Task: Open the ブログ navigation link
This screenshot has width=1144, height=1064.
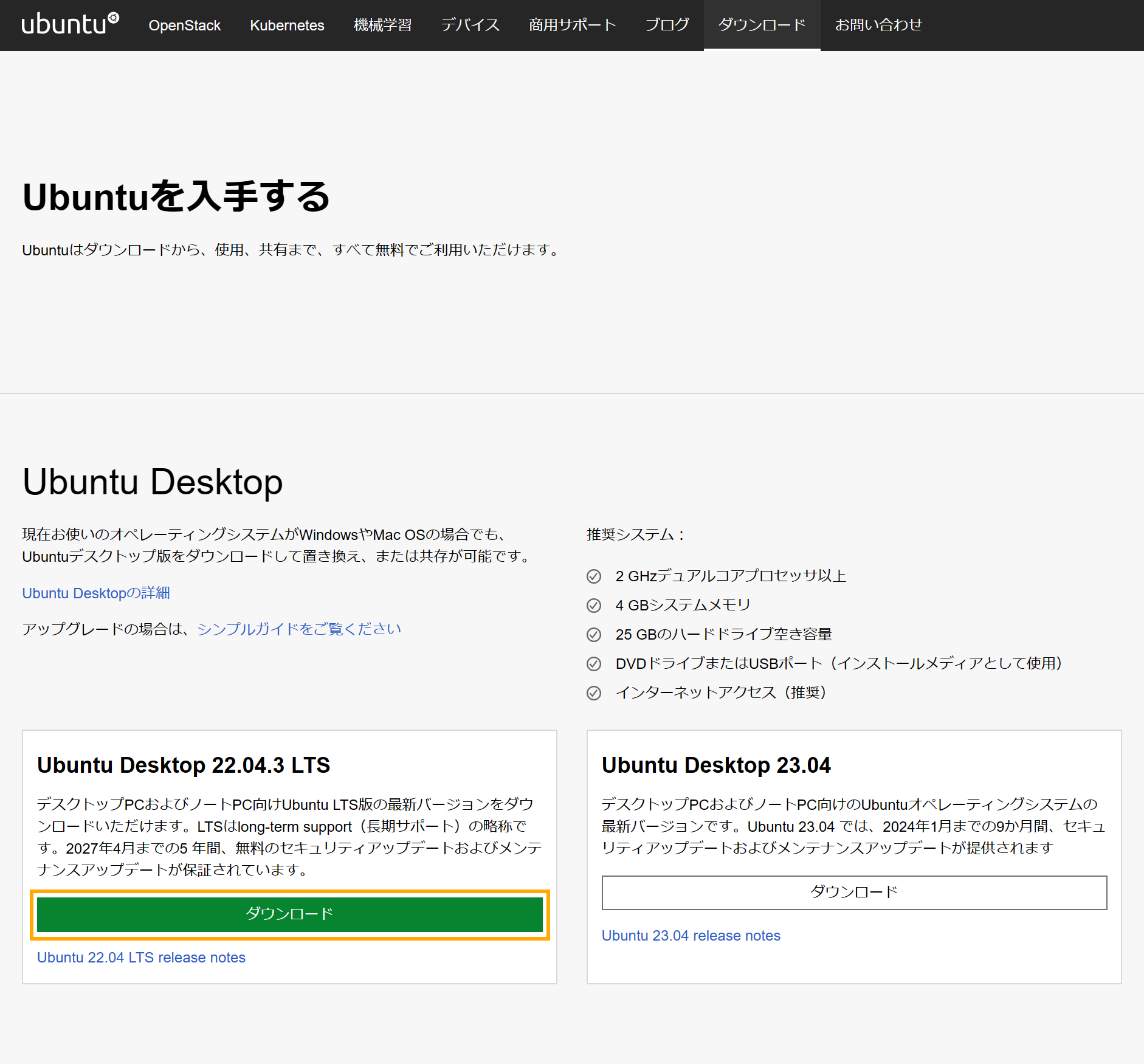Action: [667, 25]
